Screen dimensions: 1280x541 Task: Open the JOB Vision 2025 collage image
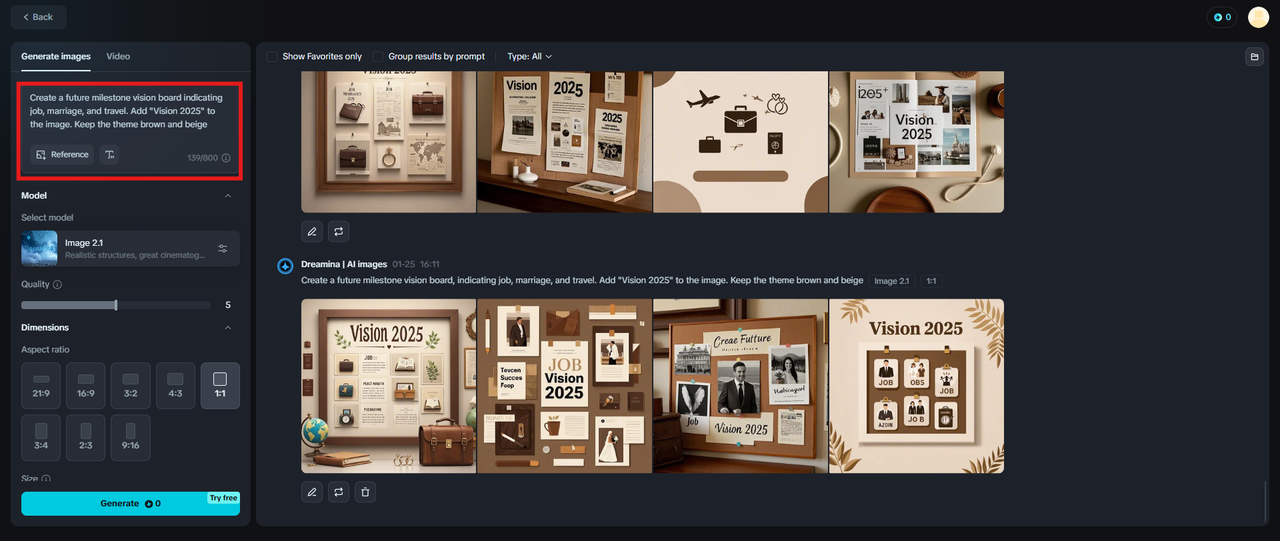[565, 386]
